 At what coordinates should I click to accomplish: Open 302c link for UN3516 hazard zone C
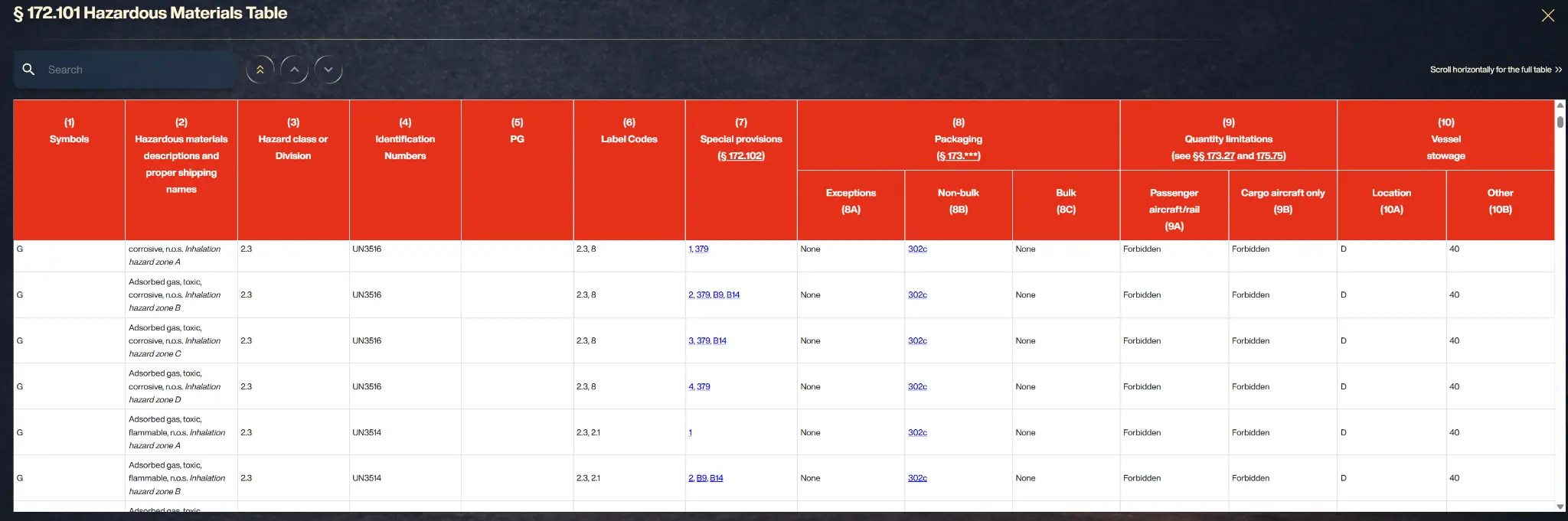click(x=917, y=341)
